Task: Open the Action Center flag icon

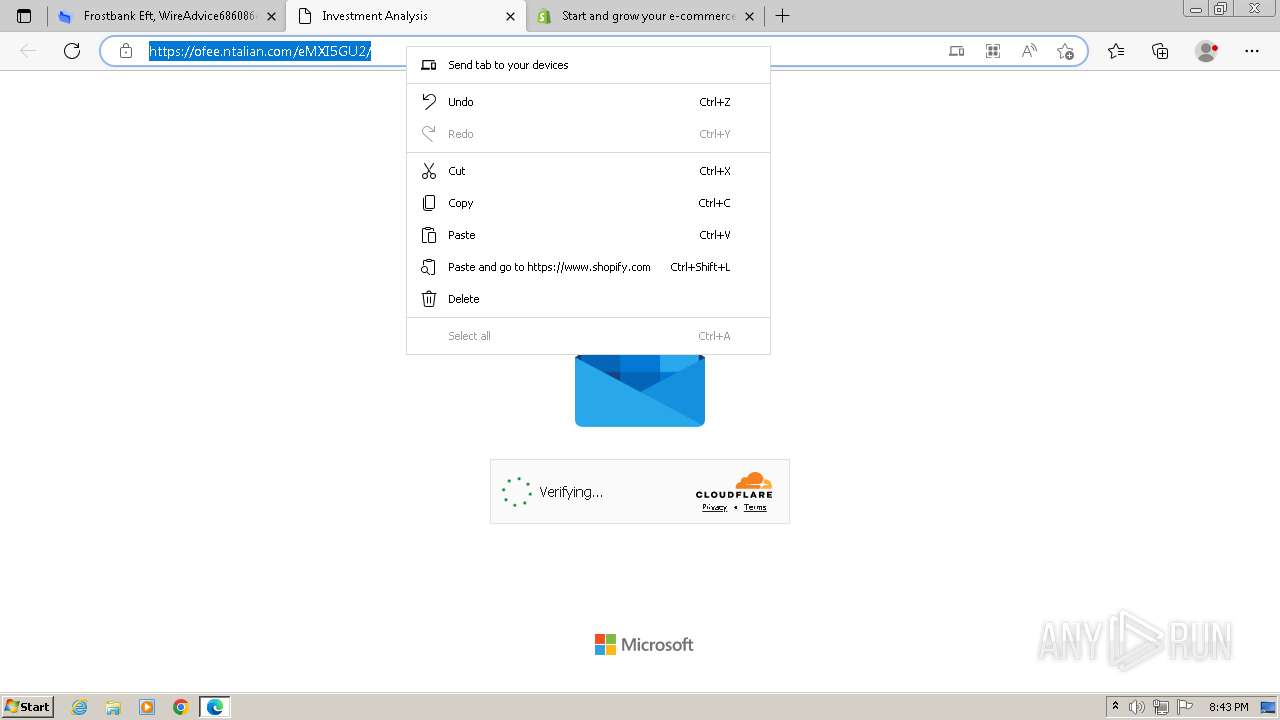Action: [x=1185, y=707]
